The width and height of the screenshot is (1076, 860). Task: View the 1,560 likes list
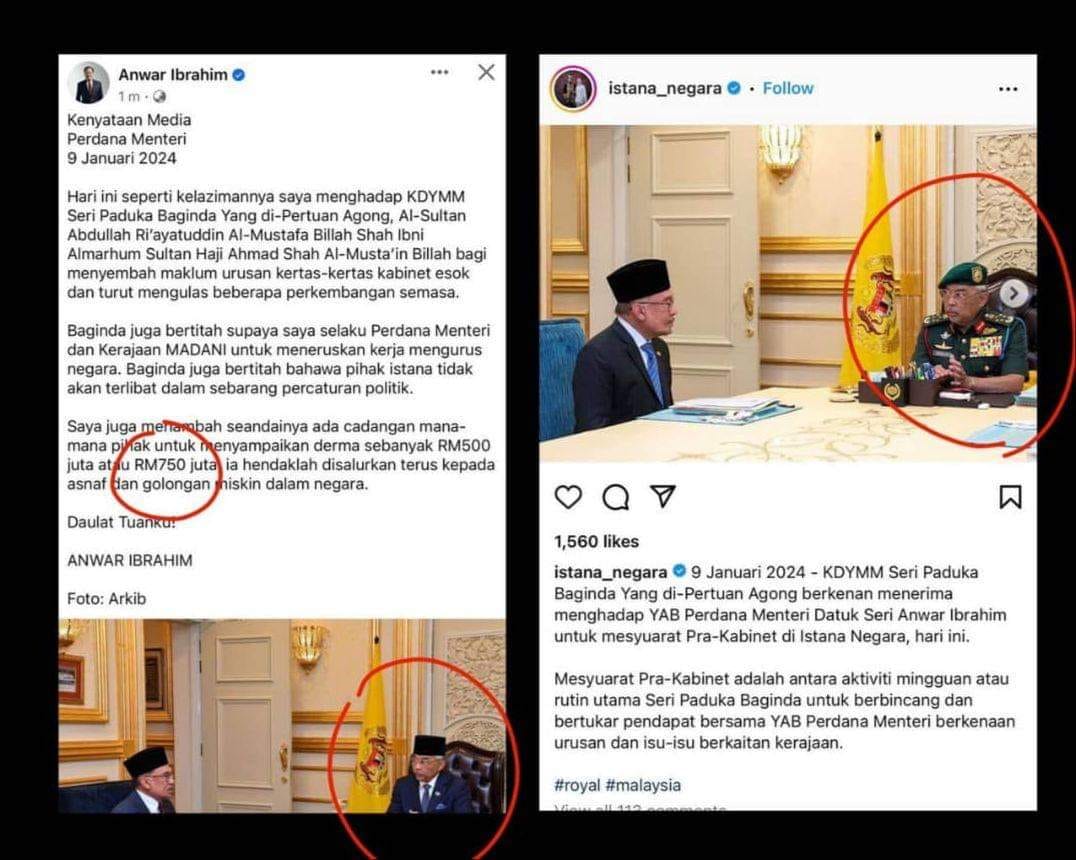596,542
